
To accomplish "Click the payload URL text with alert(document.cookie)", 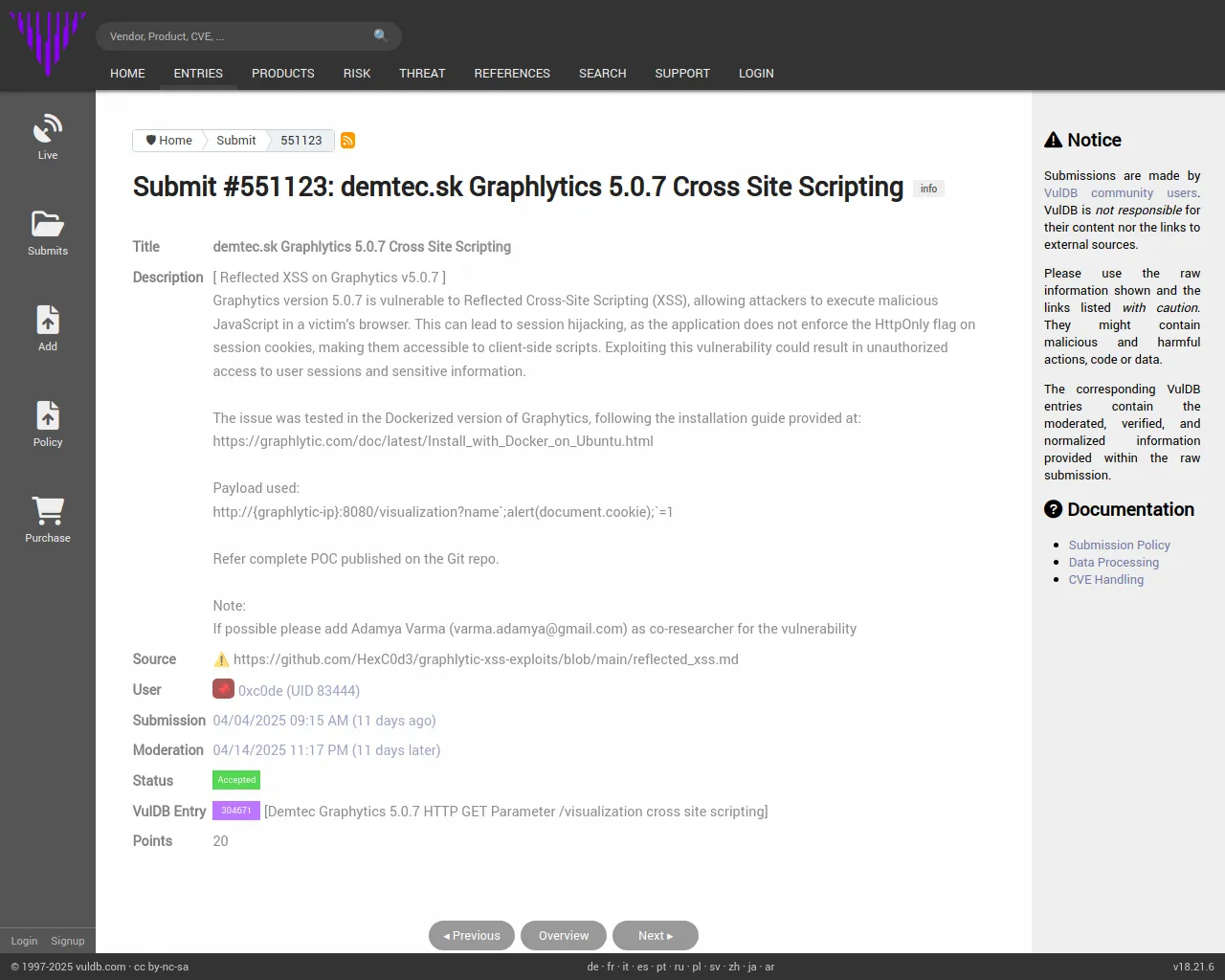I will pyautogui.click(x=443, y=512).
